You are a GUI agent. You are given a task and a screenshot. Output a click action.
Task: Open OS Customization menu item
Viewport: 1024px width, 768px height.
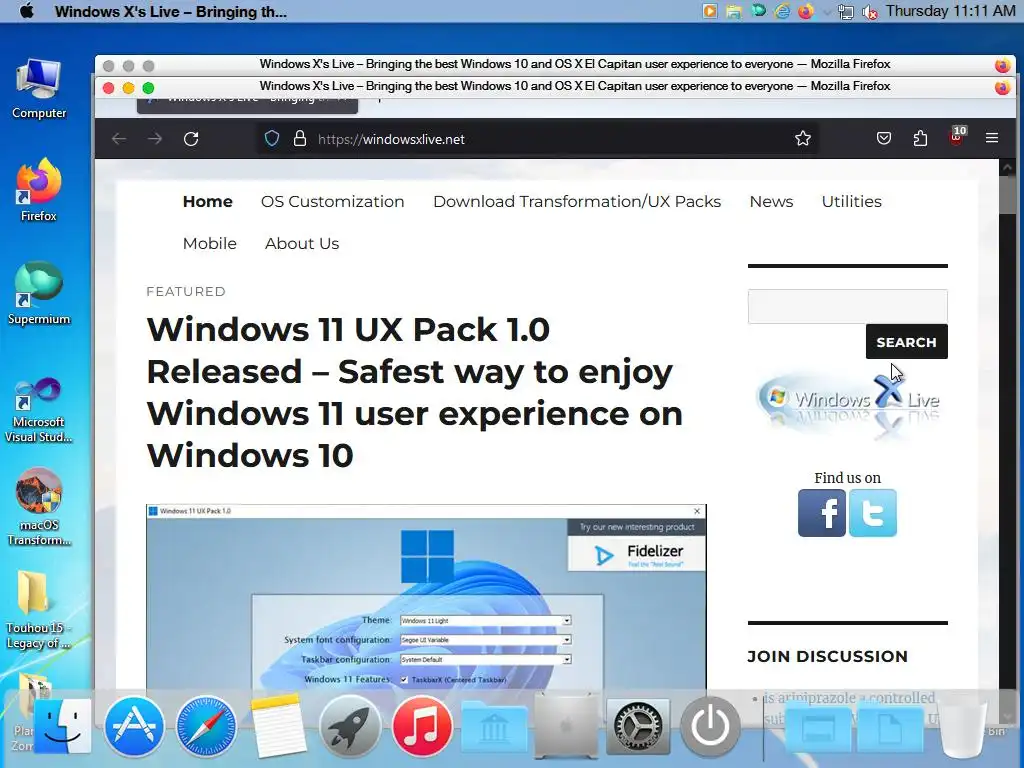[332, 201]
